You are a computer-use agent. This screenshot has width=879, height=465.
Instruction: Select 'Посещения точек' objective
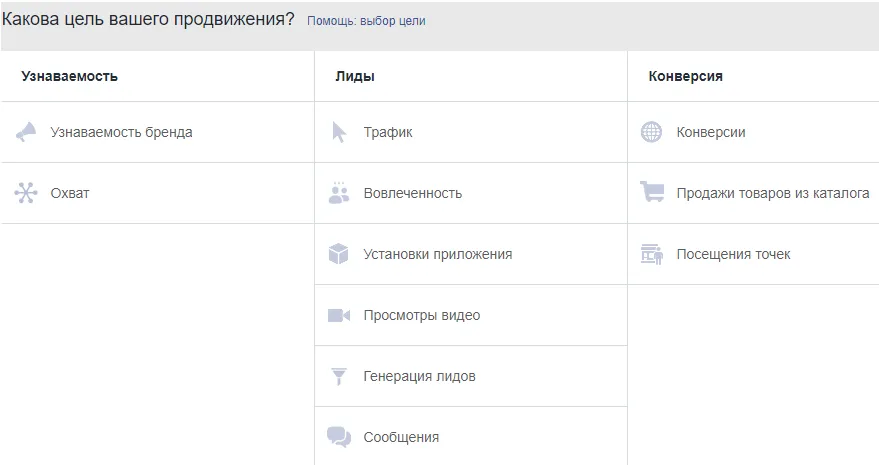click(x=733, y=254)
